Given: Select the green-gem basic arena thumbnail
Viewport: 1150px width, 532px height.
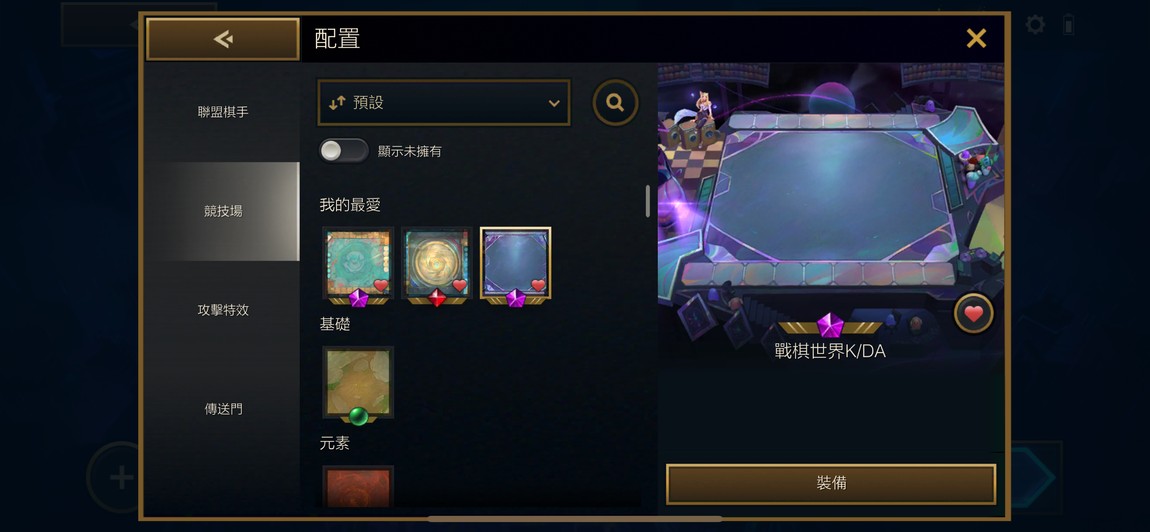Looking at the screenshot, I should pyautogui.click(x=358, y=383).
